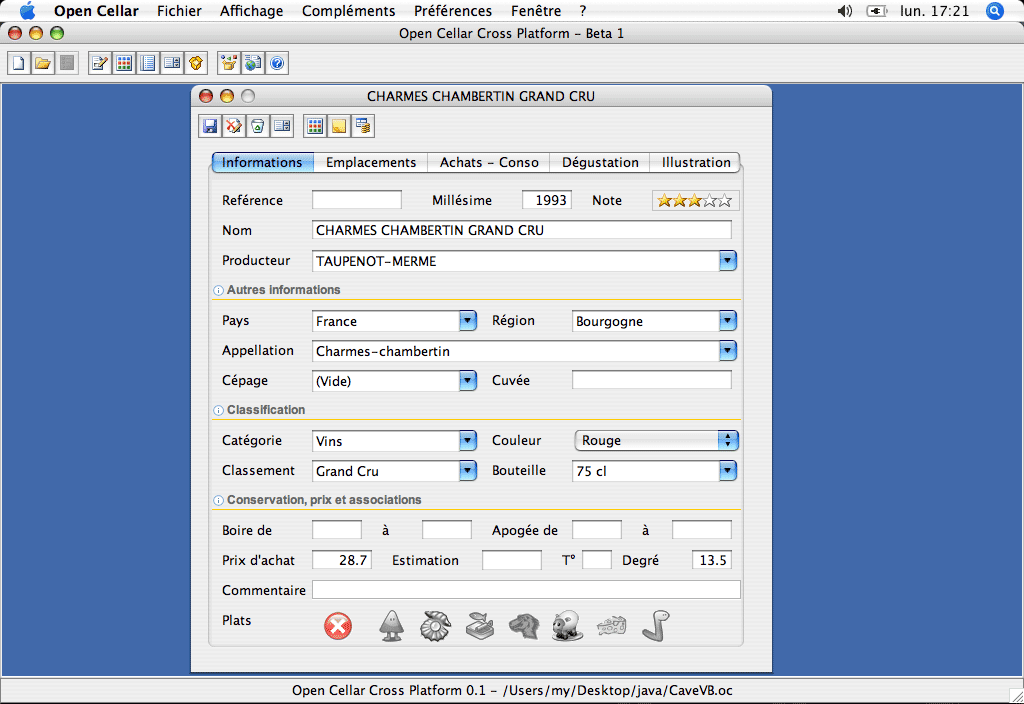Open the Fenêtre menu
Viewport: 1024px width, 704px height.
coord(536,11)
